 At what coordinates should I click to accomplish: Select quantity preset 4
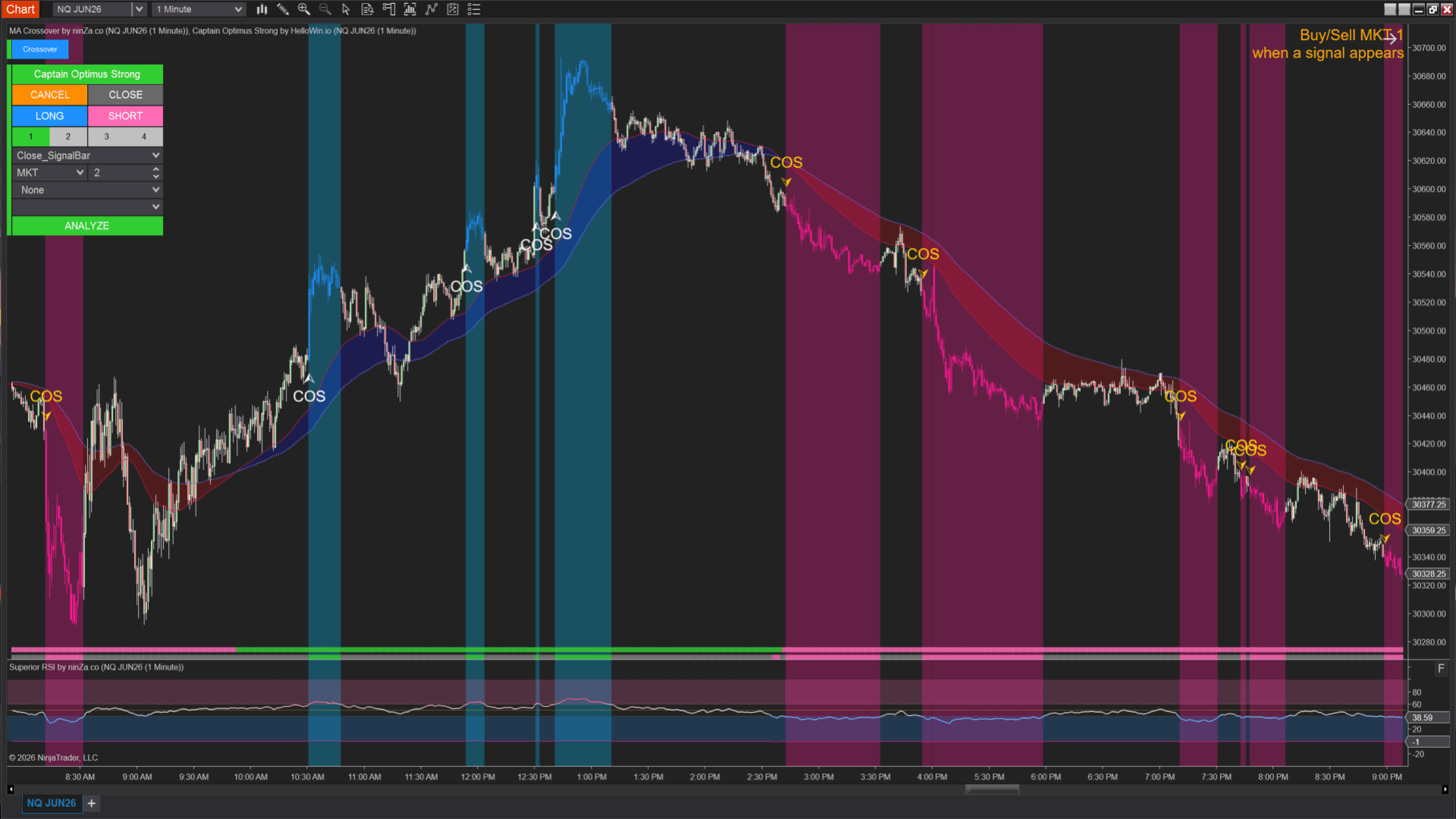(x=144, y=136)
